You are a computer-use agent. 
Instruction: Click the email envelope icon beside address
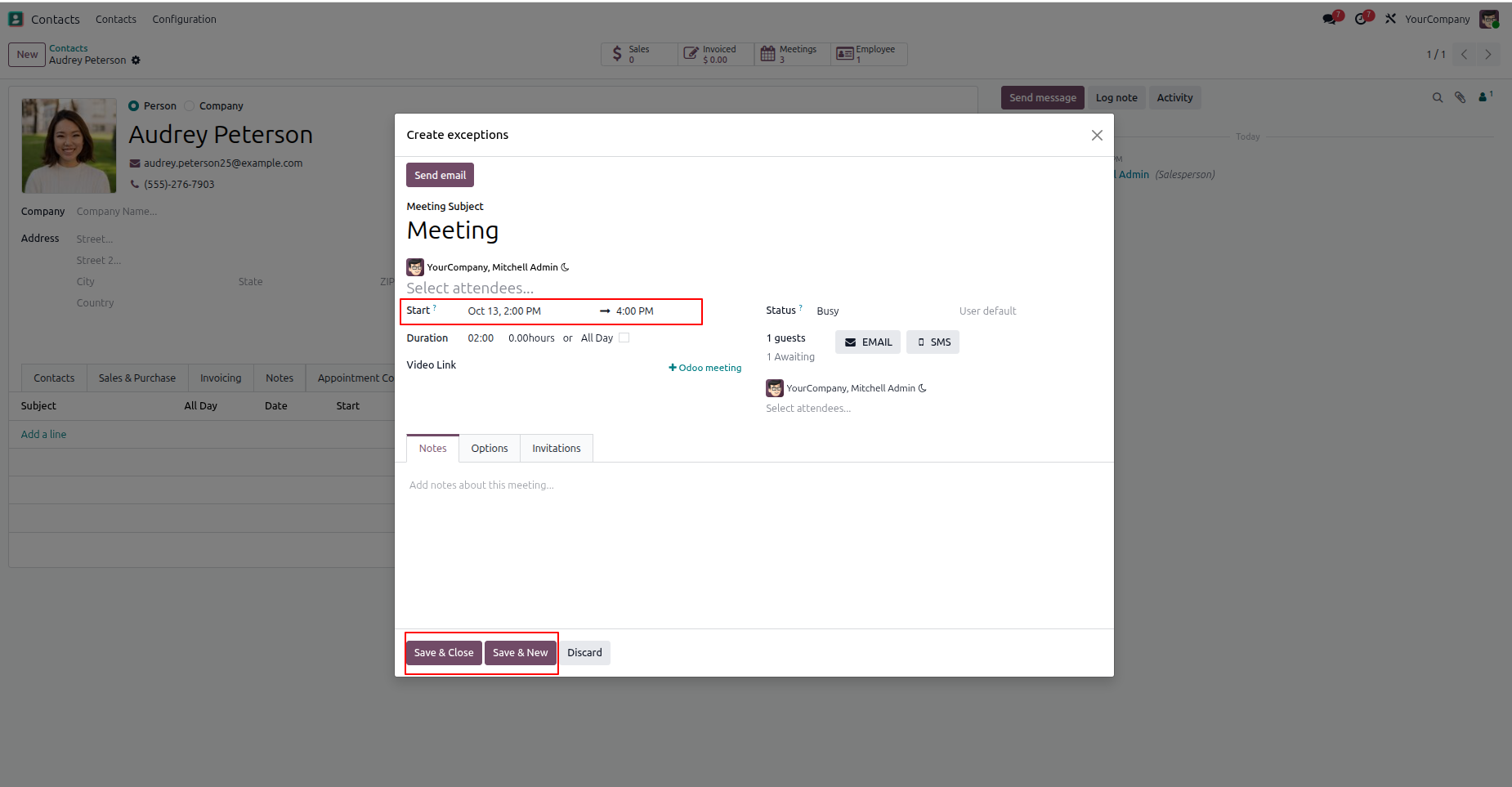point(135,163)
